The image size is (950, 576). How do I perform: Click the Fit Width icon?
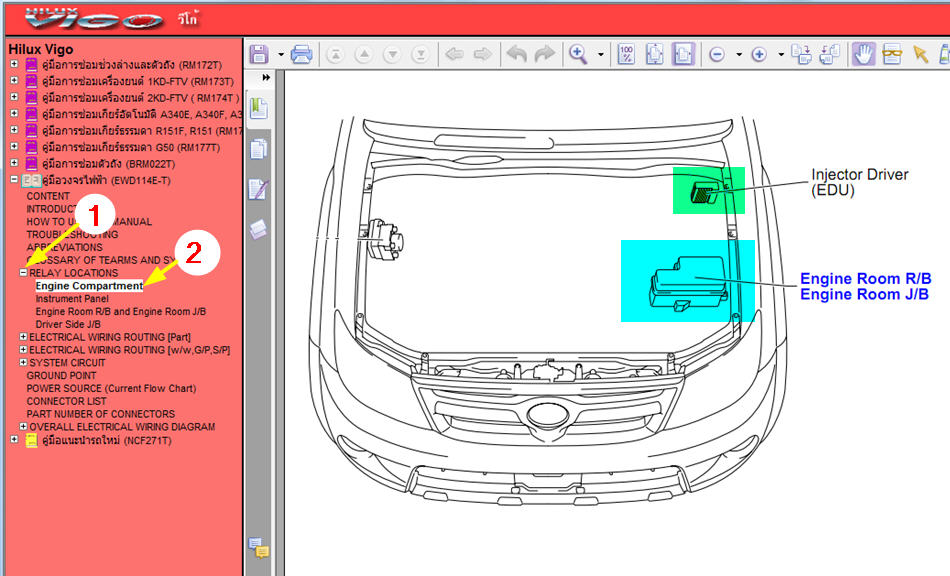click(683, 55)
